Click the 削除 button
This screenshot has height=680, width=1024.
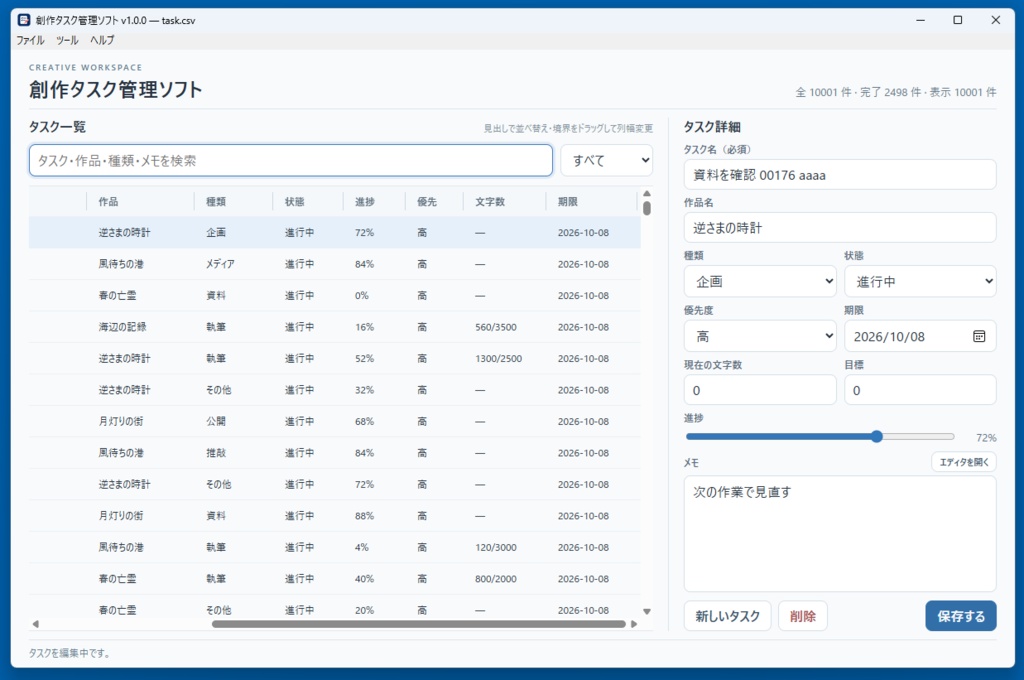click(x=803, y=616)
